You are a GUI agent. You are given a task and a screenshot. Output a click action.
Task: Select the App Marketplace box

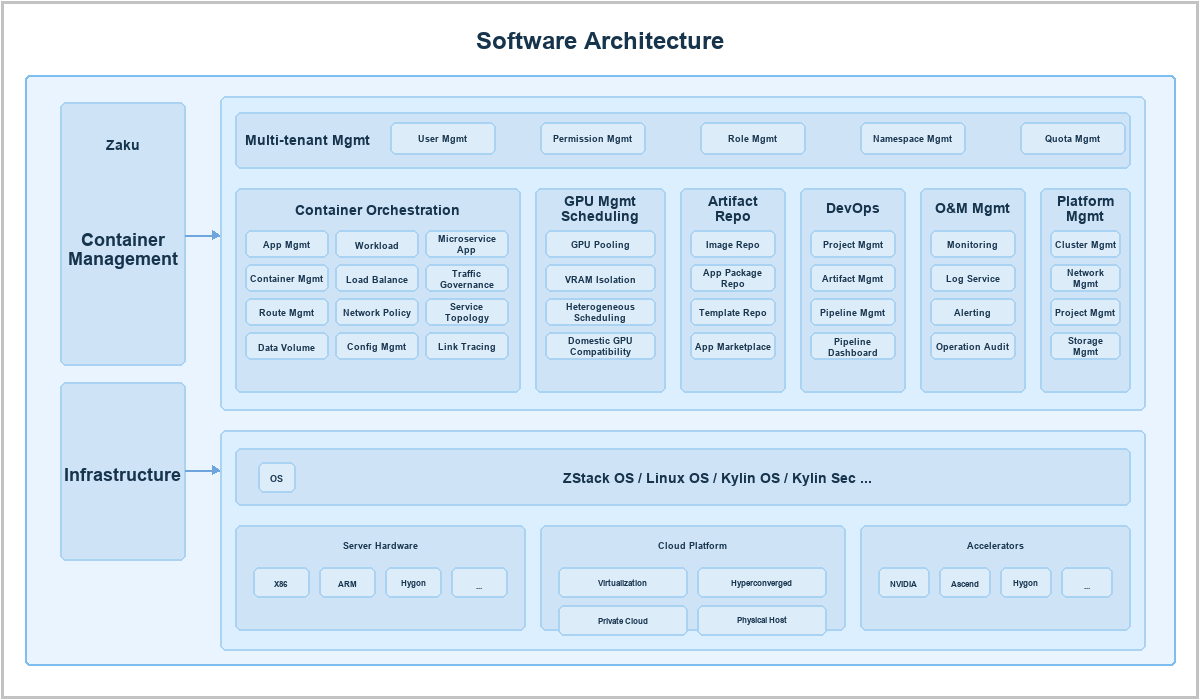point(733,347)
